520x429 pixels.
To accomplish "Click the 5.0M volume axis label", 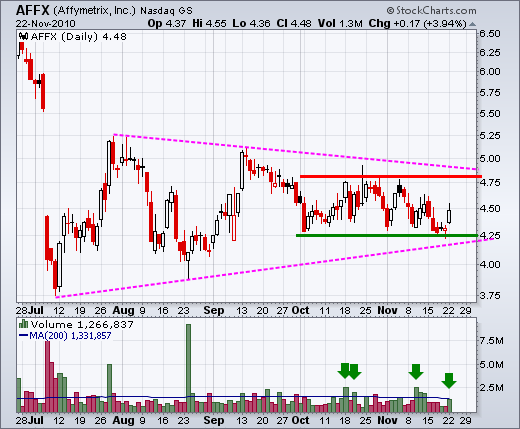I will point(491,364).
